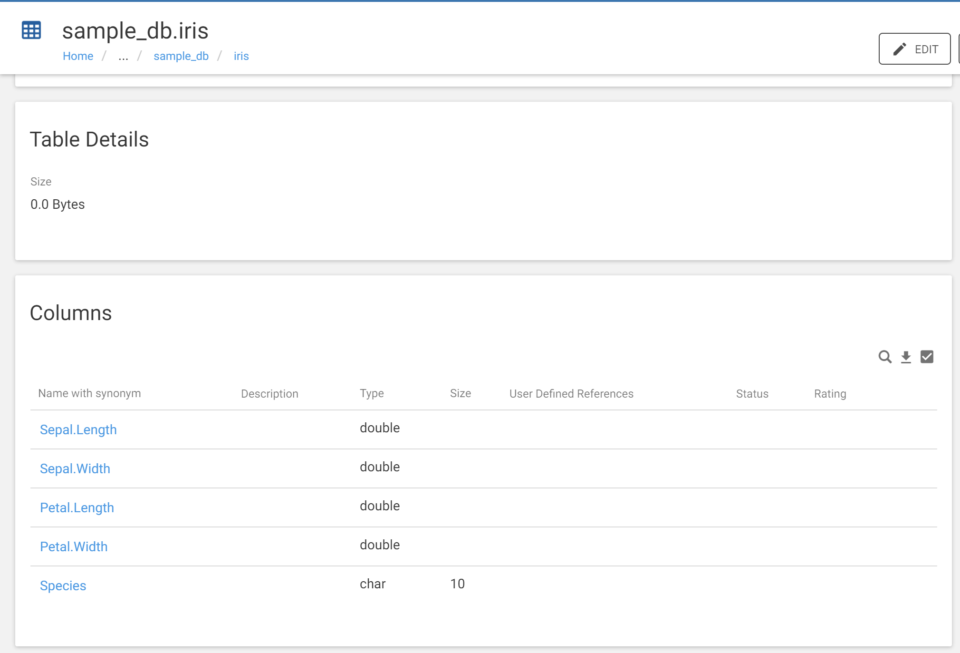Viewport: 960px width, 653px height.
Task: Open the Petal.Width column
Action: (73, 547)
